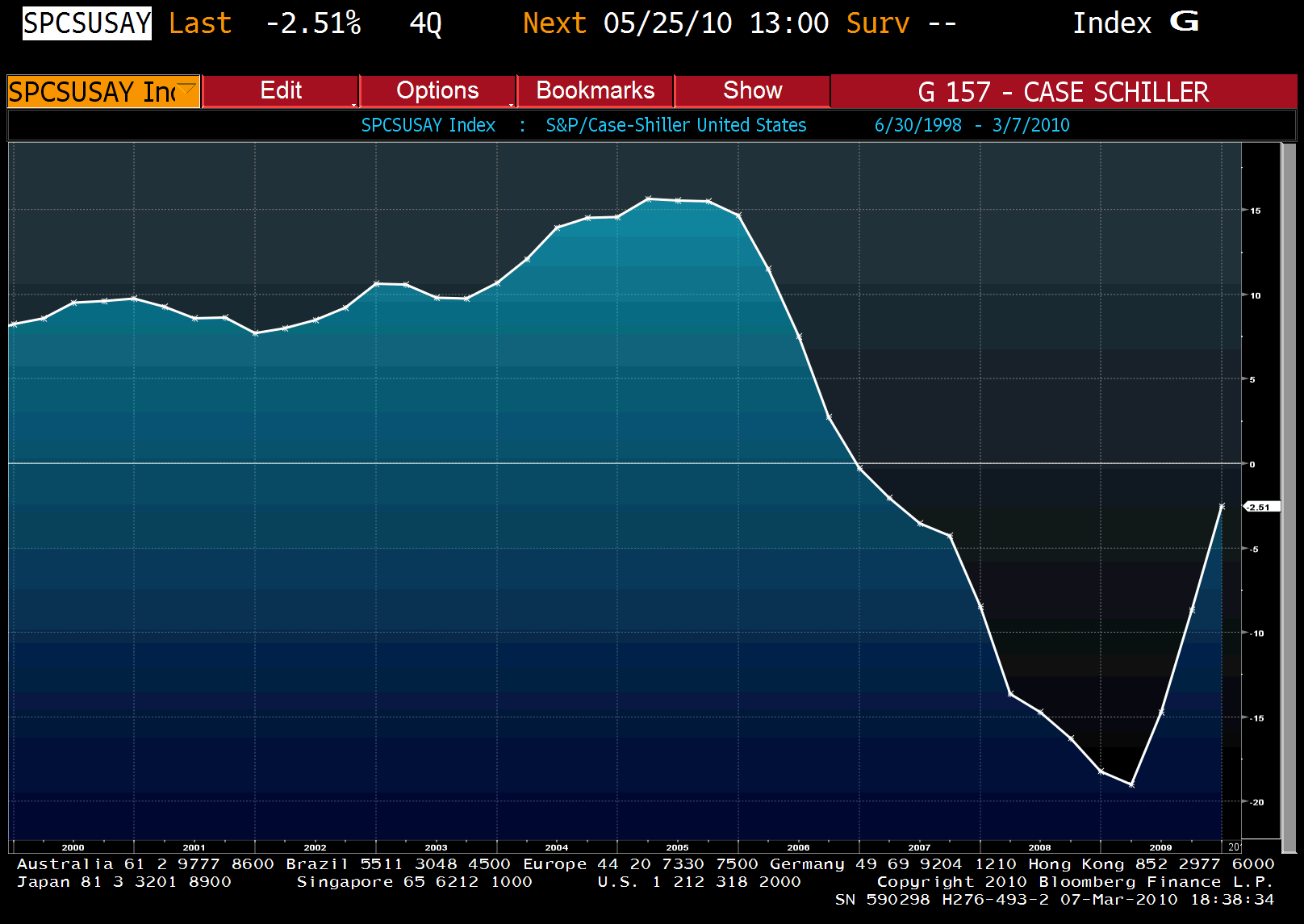Click the chart peak data point near 2005
This screenshot has height=924, width=1304.
[x=648, y=199]
